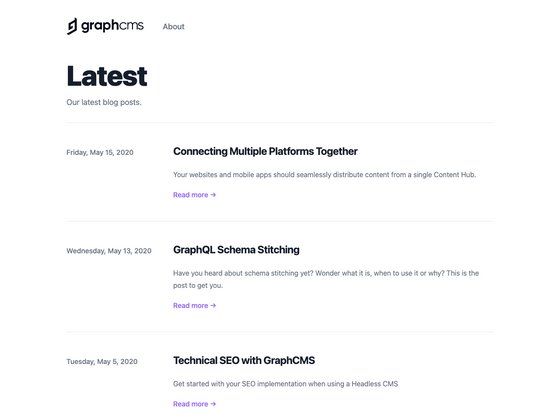Click the Latest page heading
The image size is (560, 420).
point(107,76)
